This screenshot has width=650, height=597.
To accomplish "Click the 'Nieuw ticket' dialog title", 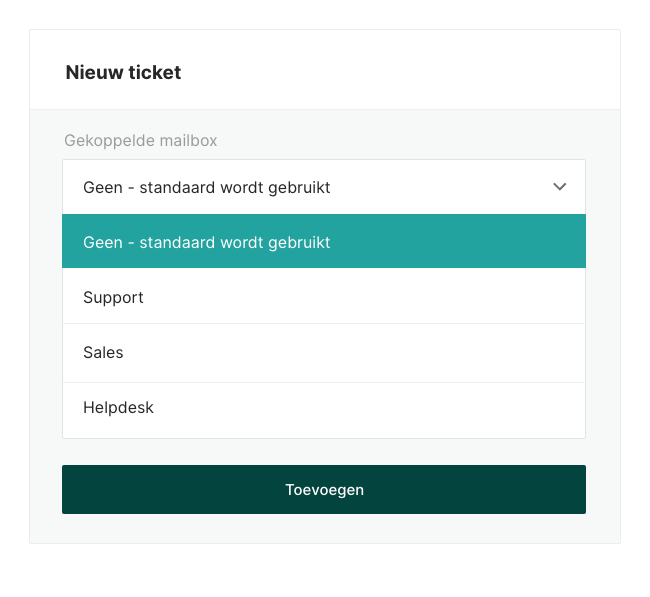I will pos(123,72).
